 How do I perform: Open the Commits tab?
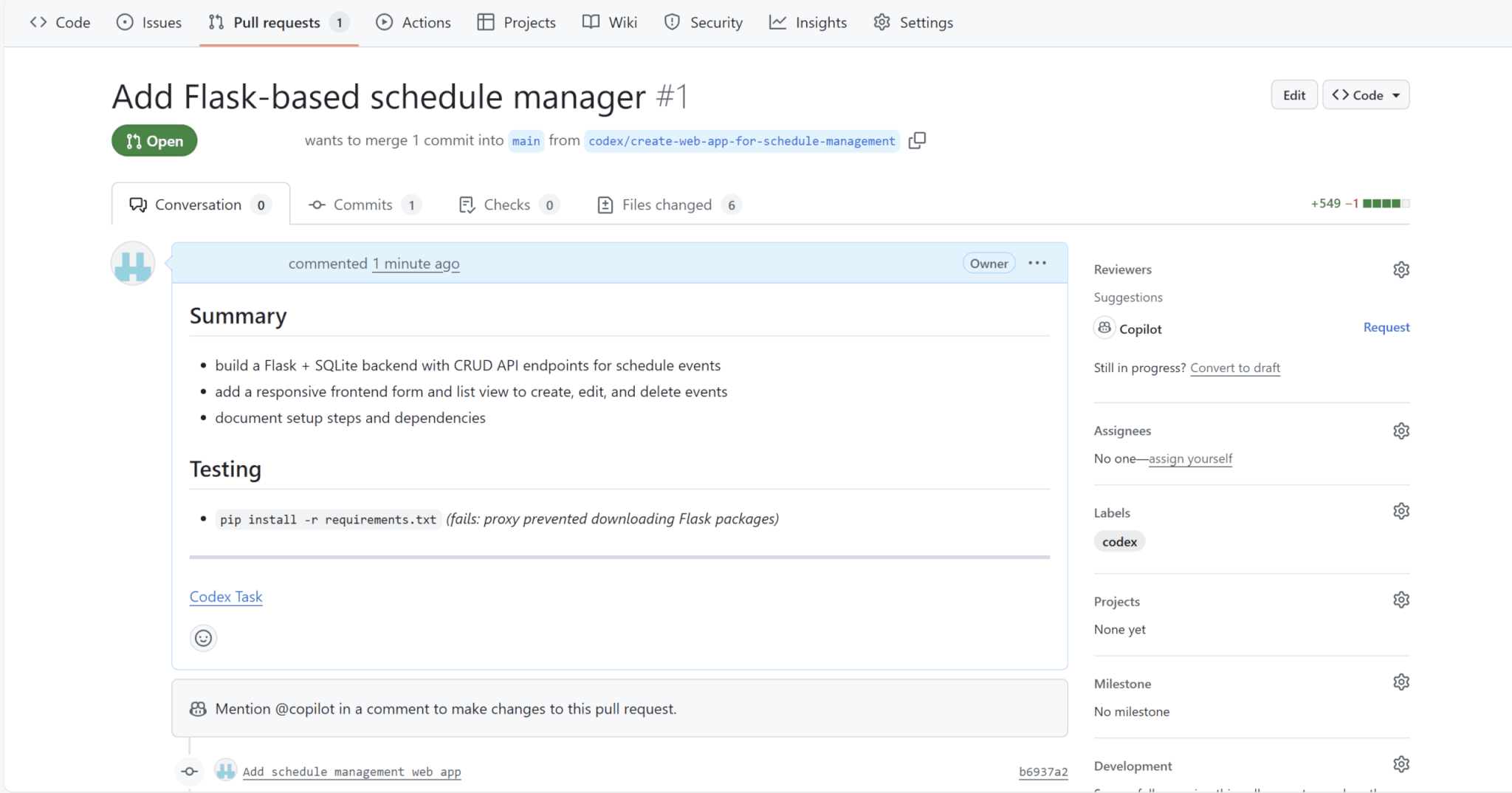coord(363,205)
